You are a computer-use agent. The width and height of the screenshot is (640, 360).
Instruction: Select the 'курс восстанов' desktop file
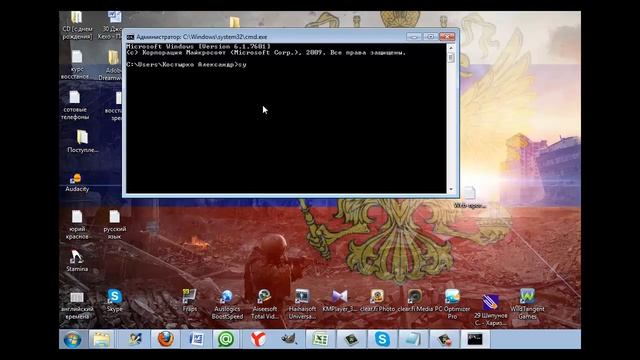click(x=75, y=64)
